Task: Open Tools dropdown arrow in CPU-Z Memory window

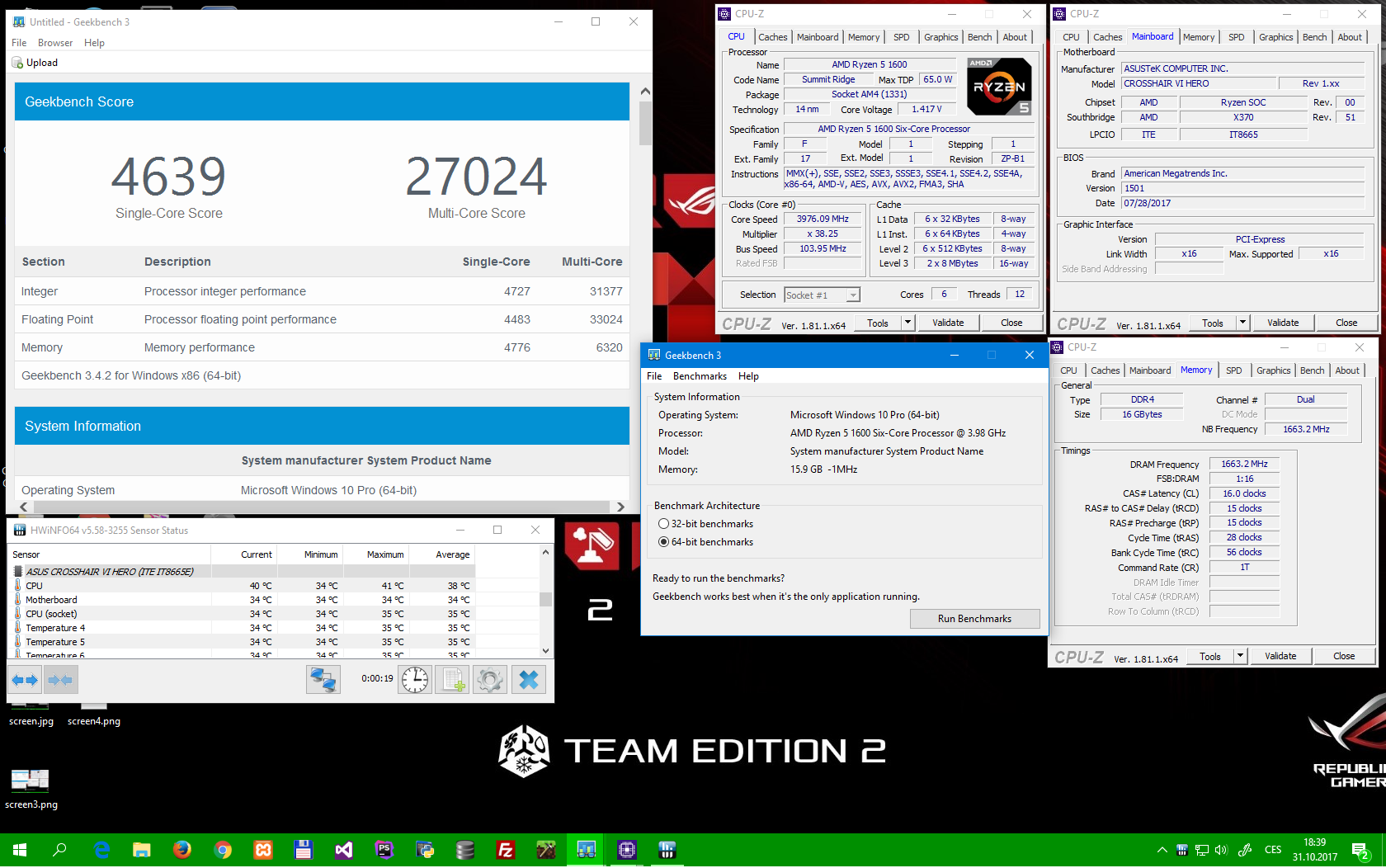Action: (1240, 656)
